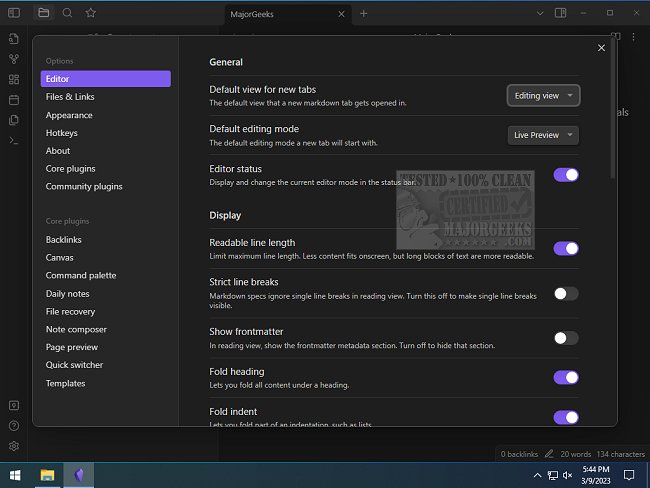Click Obsidian icon in Windows taskbar
Viewport: 650px width, 488px height.
[x=79, y=474]
